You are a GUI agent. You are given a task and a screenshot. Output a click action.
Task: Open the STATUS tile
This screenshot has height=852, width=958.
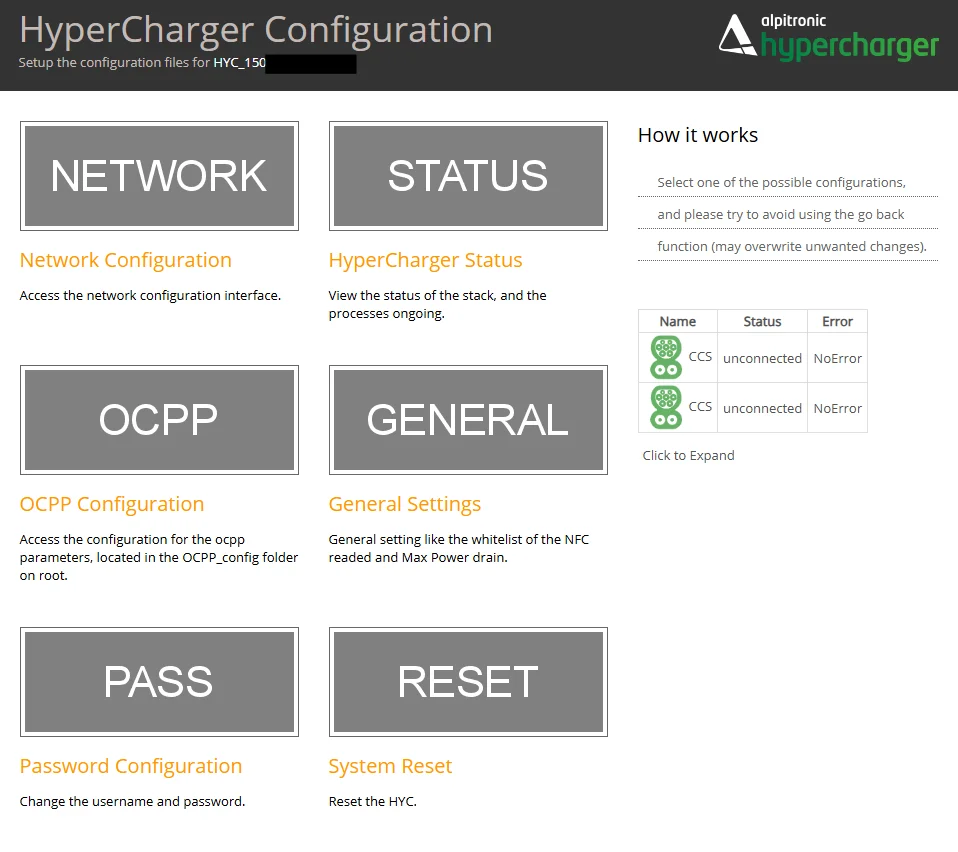click(468, 176)
